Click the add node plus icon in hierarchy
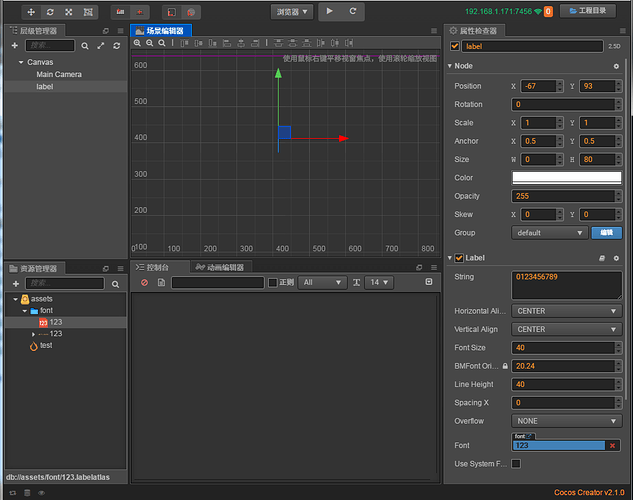The width and height of the screenshot is (633, 500). [x=16, y=46]
